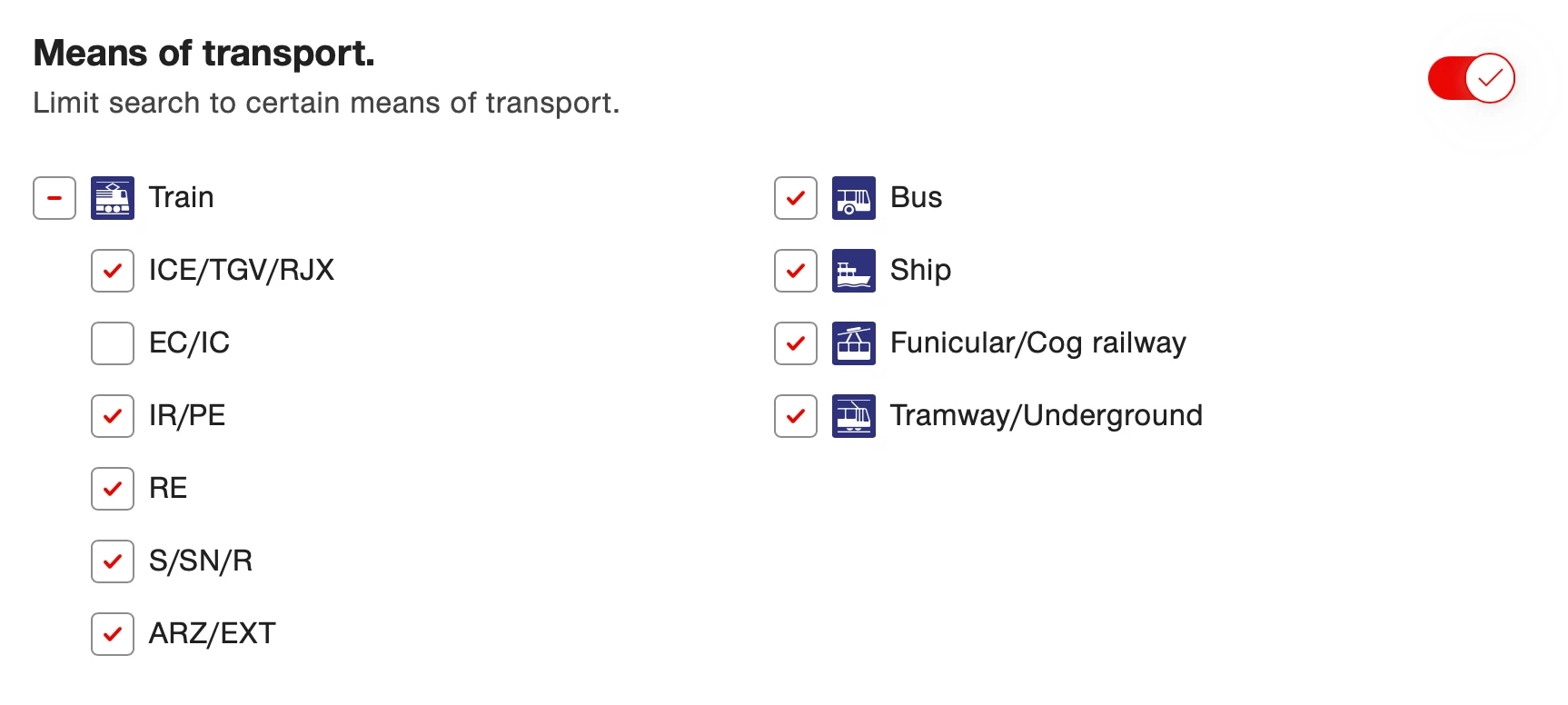Screen dimensions: 1568x705
Task: Disable the Tramway/Underground checkbox
Action: [796, 416]
